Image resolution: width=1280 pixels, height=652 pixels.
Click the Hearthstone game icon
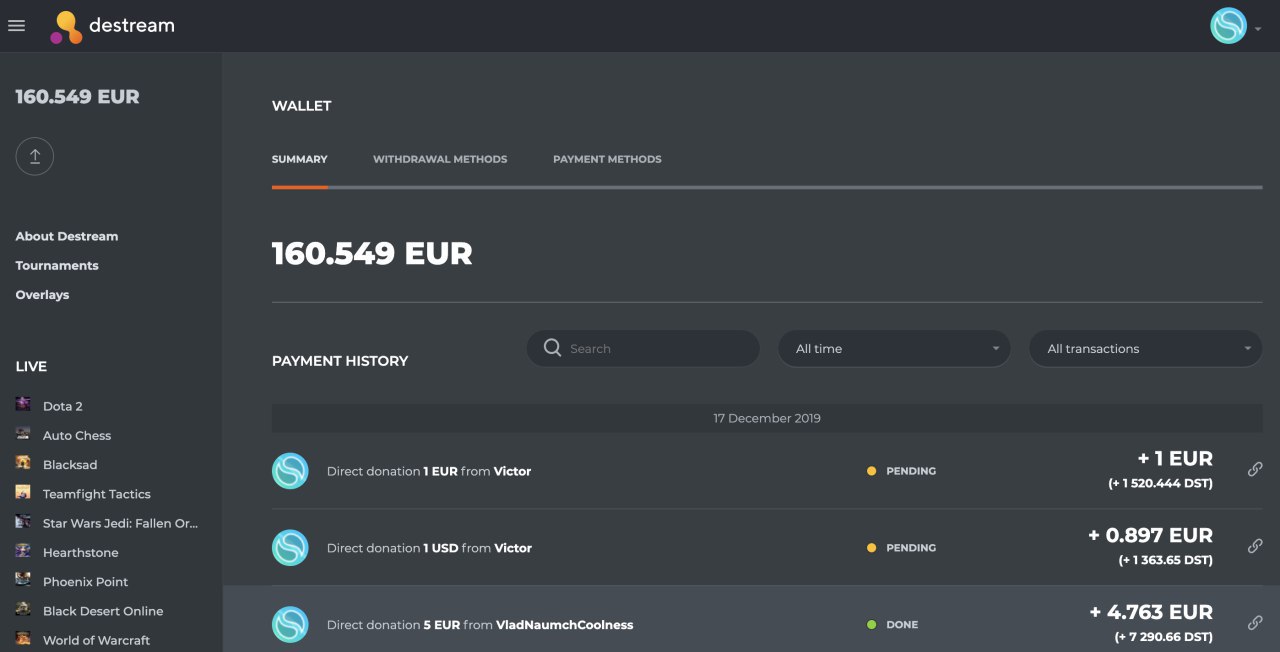(23, 551)
